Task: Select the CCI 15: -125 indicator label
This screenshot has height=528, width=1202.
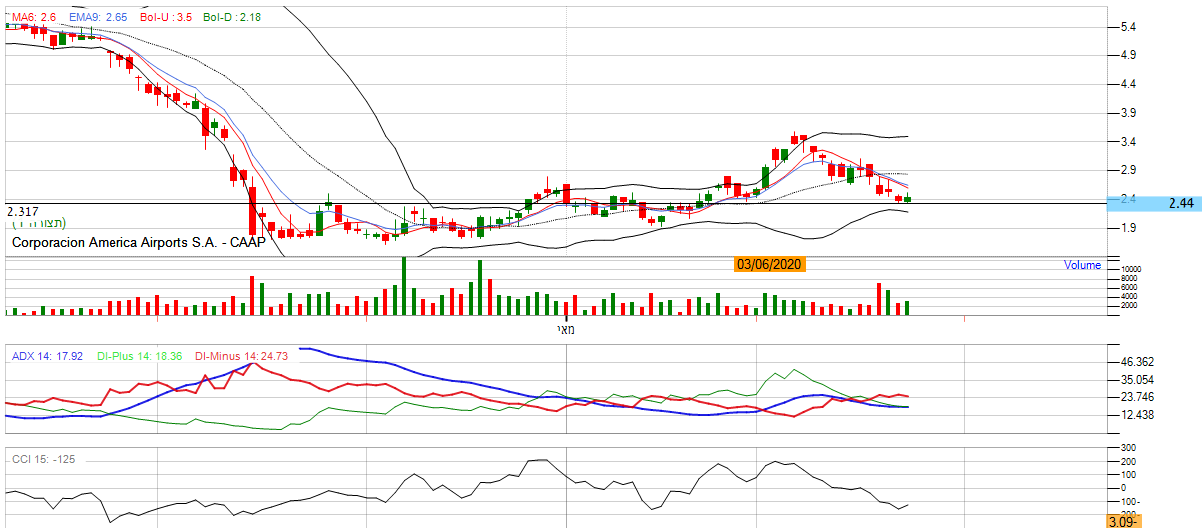Action: [43, 459]
